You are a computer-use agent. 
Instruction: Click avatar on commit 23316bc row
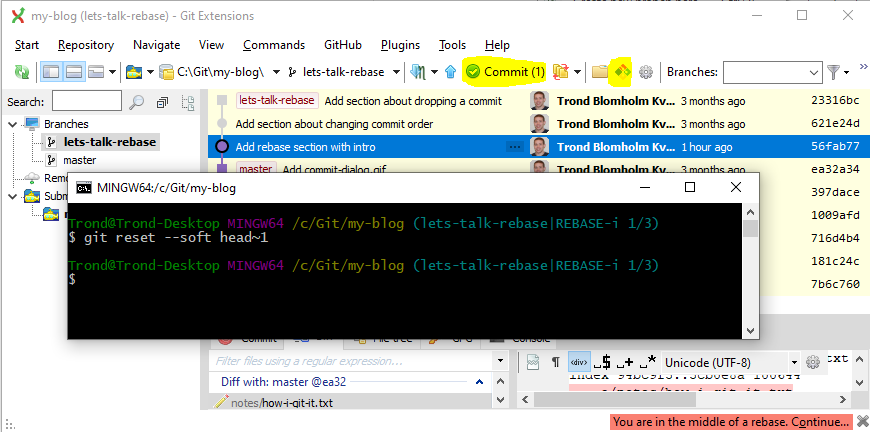click(x=539, y=101)
